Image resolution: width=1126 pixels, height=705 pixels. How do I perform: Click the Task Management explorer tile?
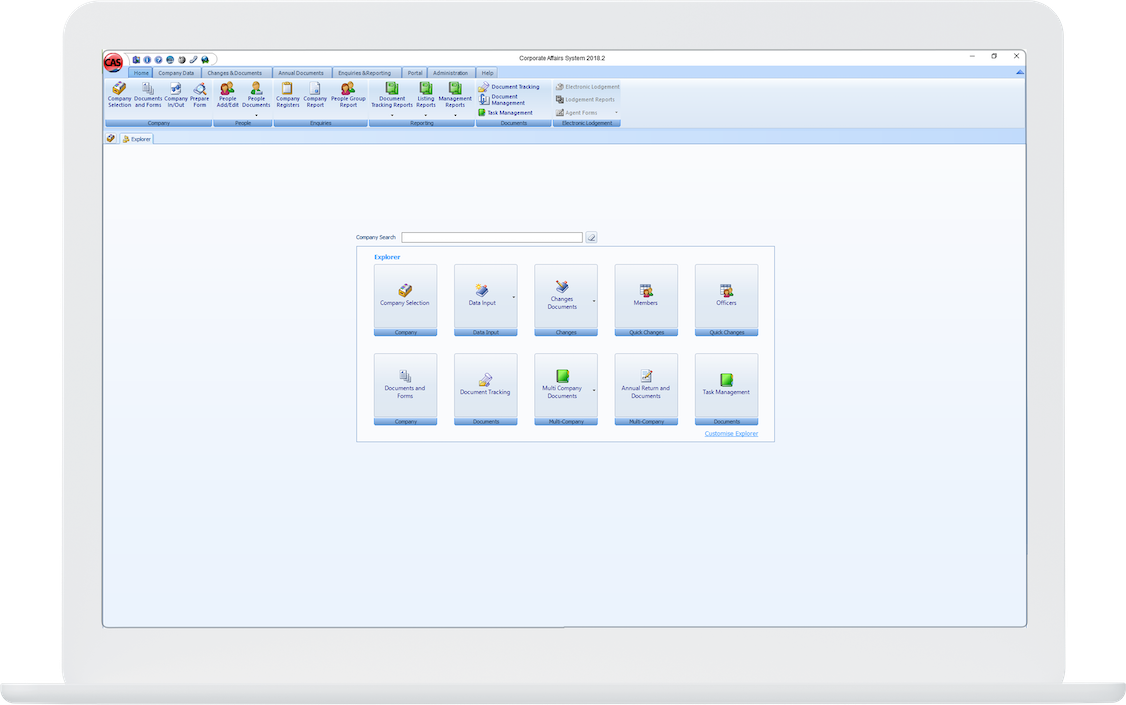[x=726, y=385]
